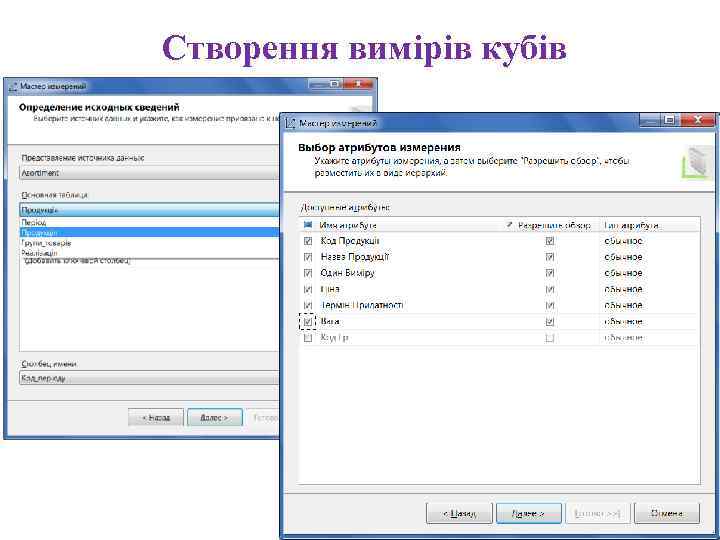Image resolution: width=720 pixels, height=540 pixels.
Task: Select Період in the main table list
Action: (x=150, y=222)
